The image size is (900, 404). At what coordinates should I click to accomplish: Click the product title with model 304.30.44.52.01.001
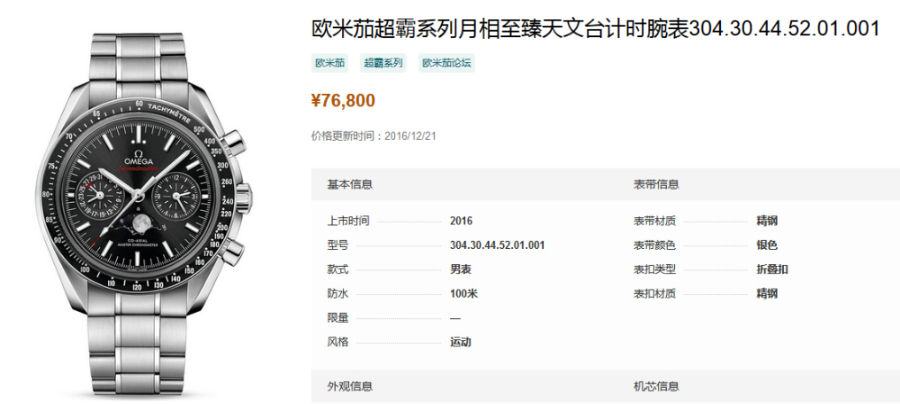(x=596, y=28)
